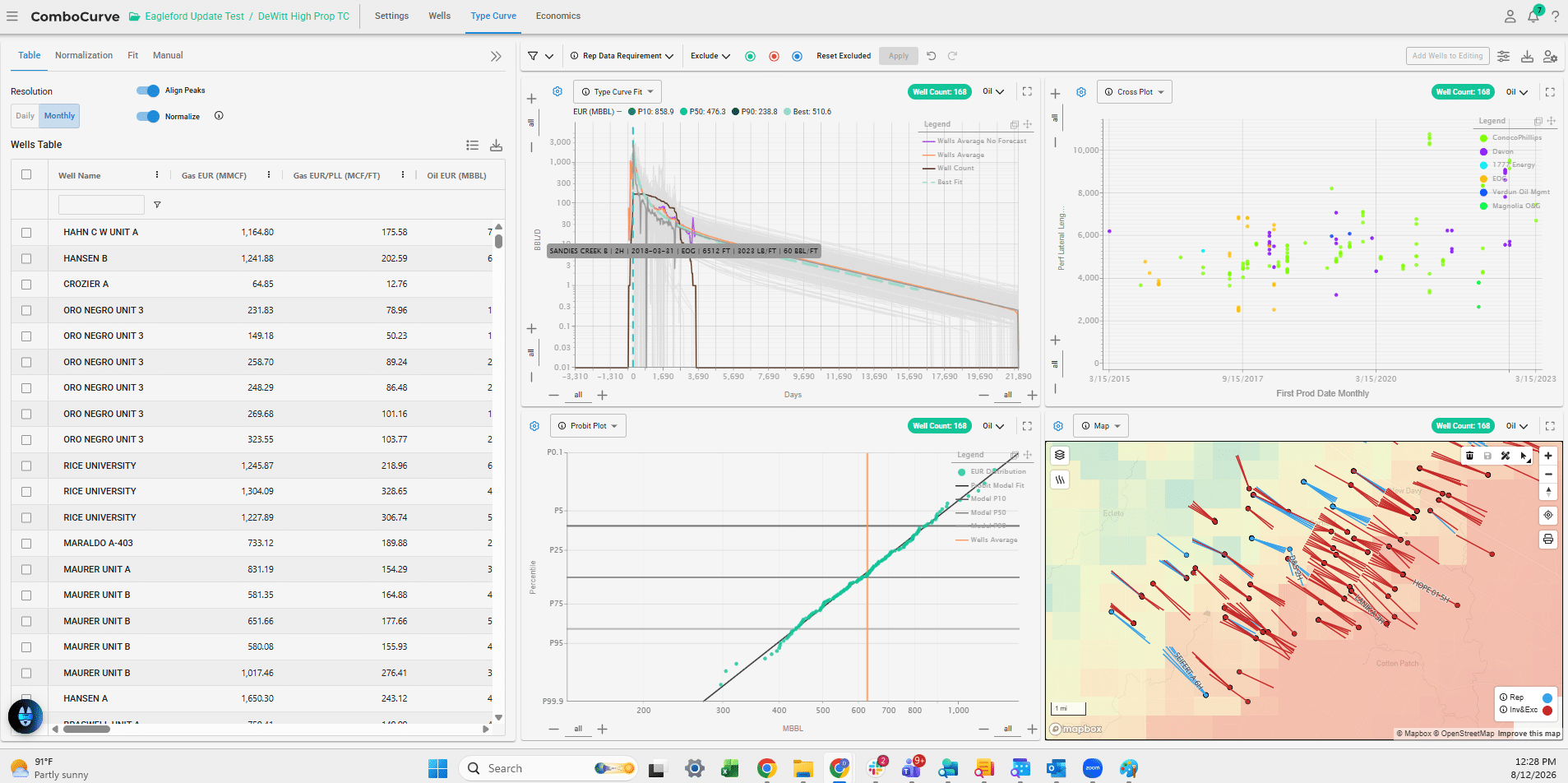This screenshot has width=1568, height=783.
Task: Toggle the Normalize switch
Action: (x=148, y=116)
